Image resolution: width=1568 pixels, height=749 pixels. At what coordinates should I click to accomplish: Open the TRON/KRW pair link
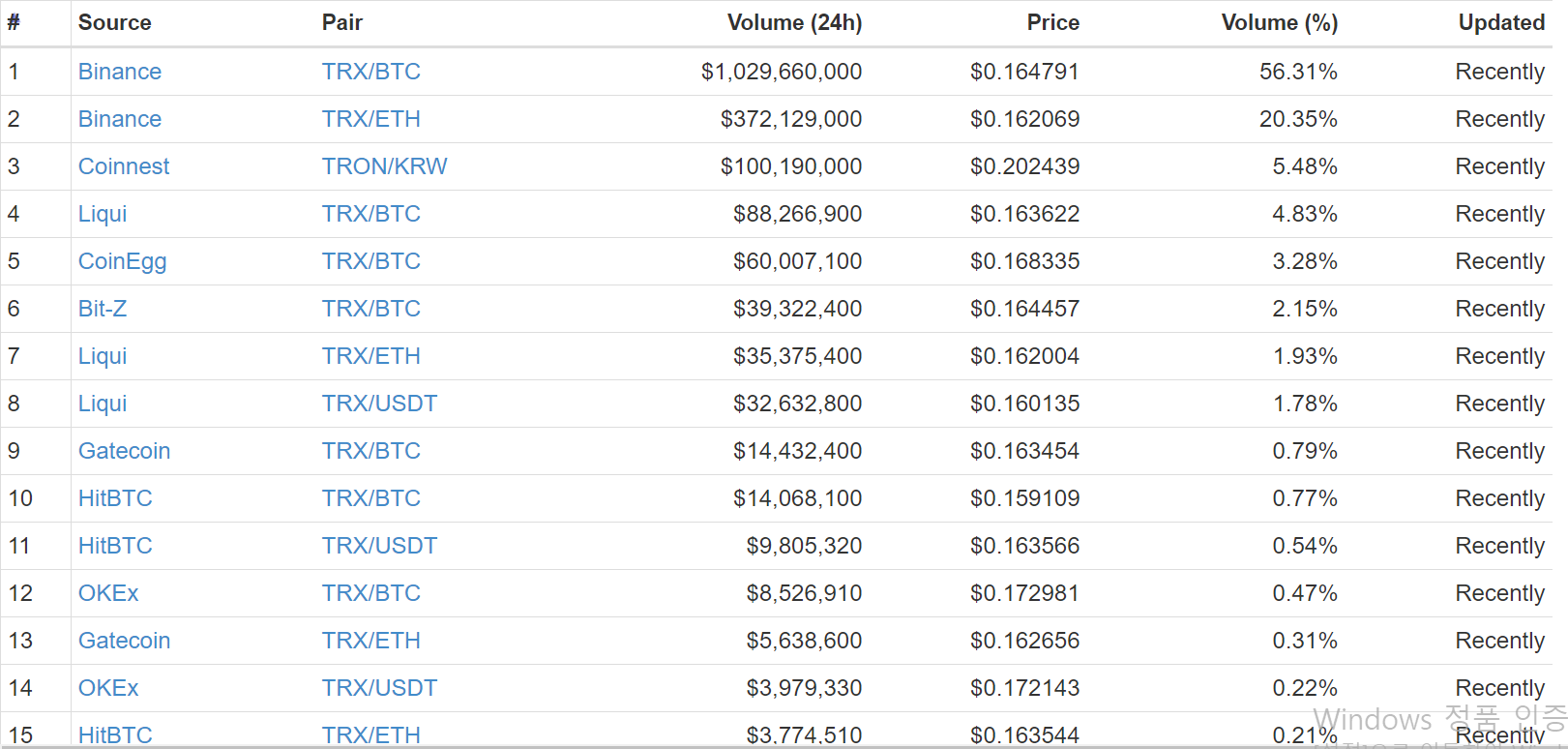385,166
